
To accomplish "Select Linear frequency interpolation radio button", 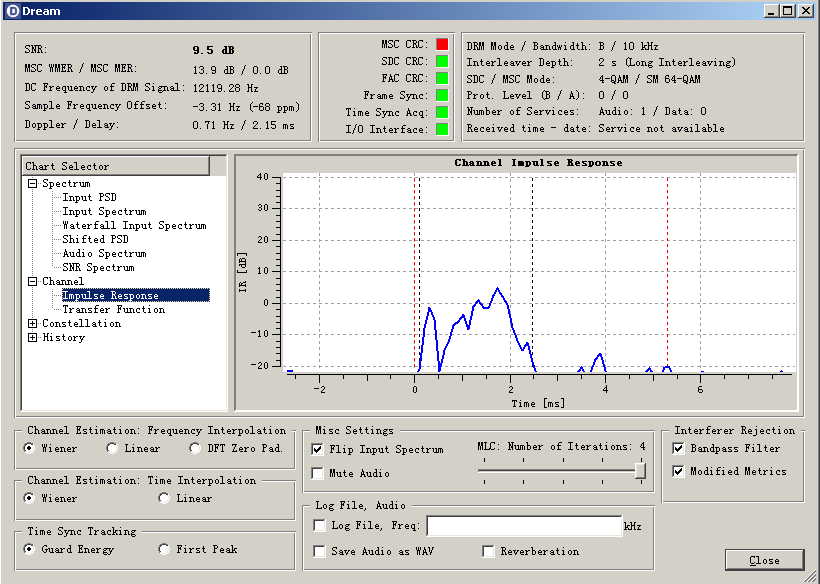I will click(x=112, y=448).
